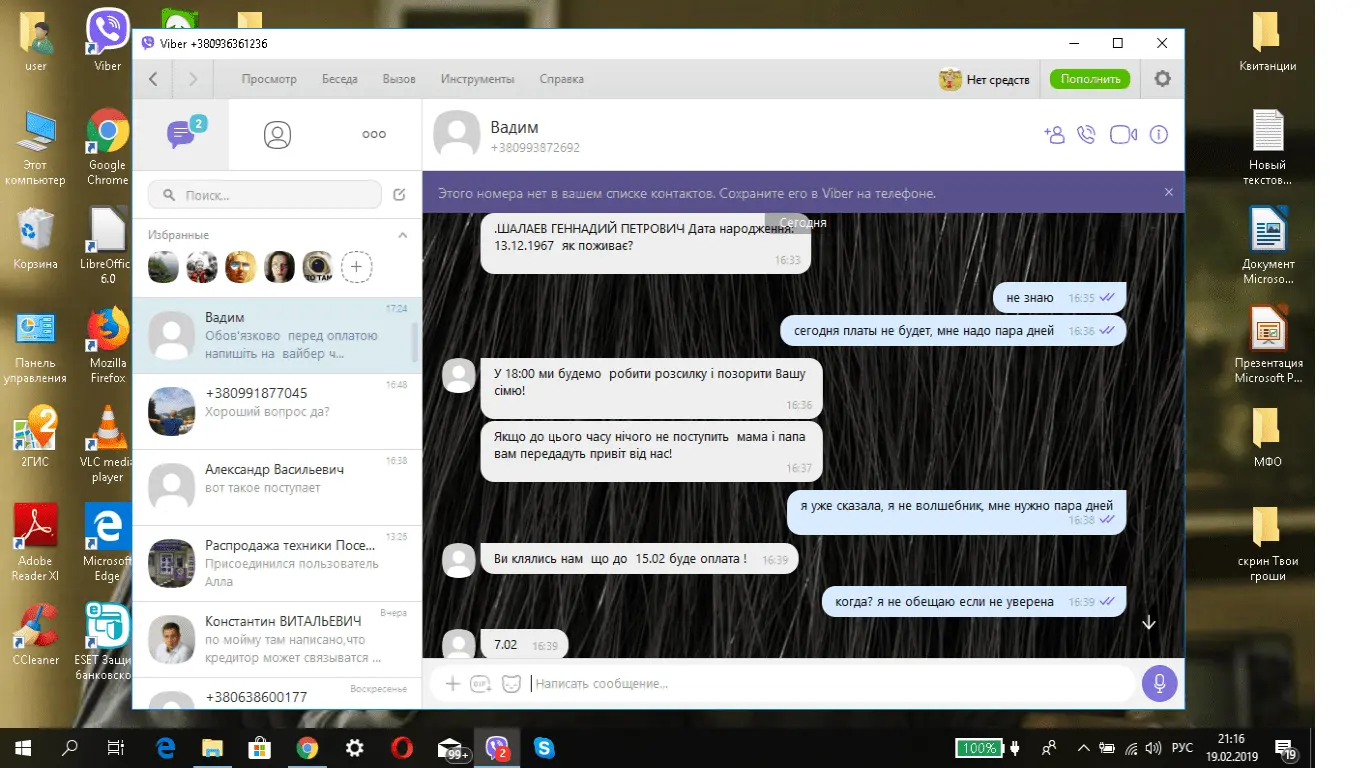Add participant to the conversation

pos(1053,135)
